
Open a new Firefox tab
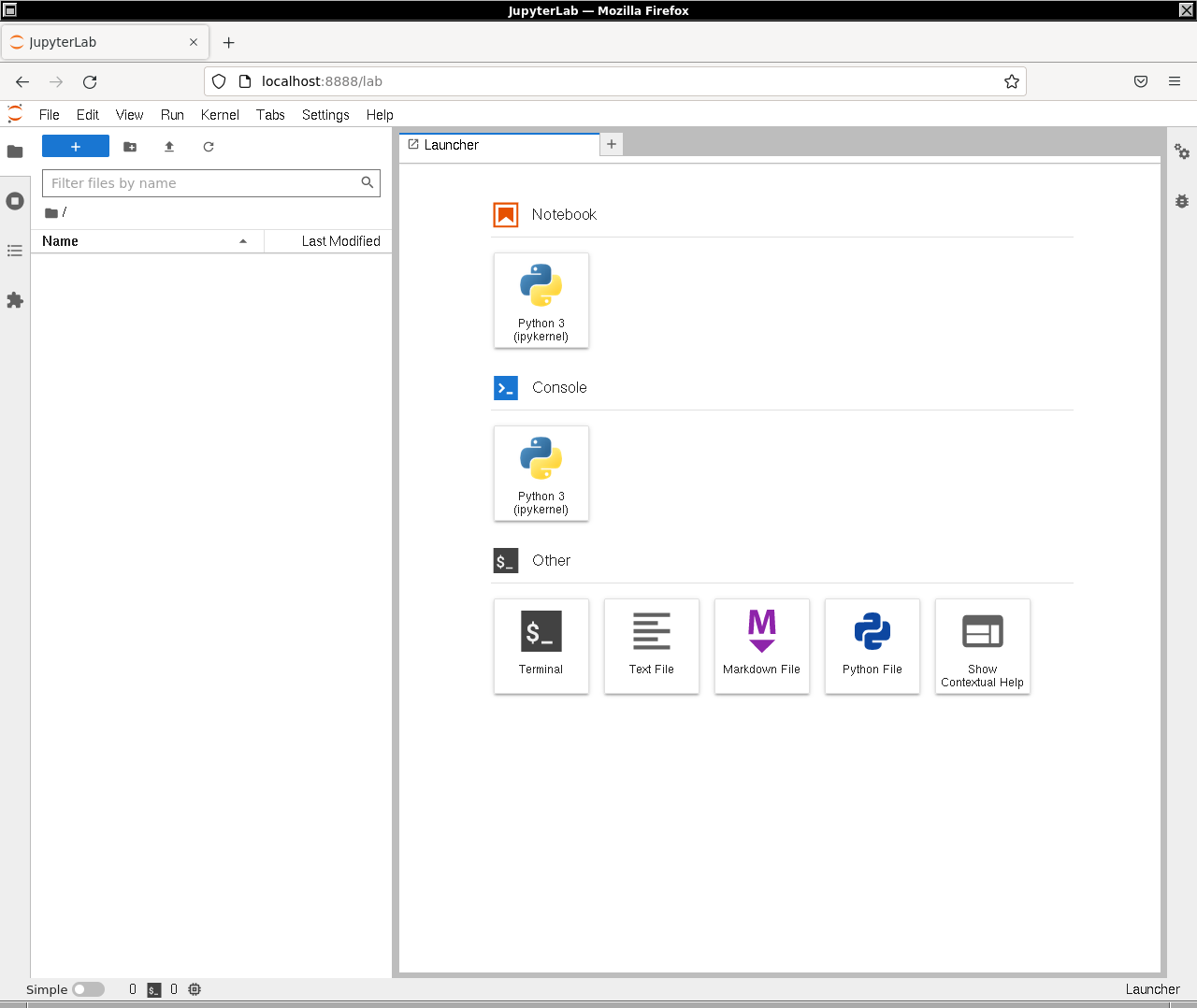coord(229,42)
